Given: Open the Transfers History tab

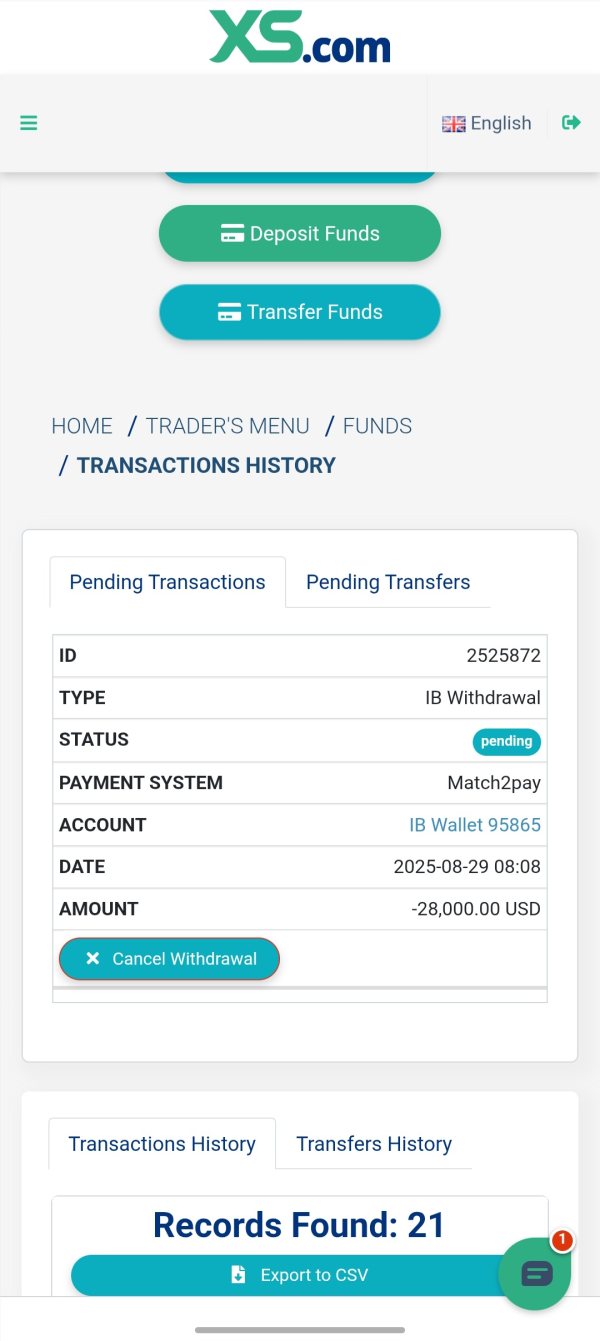Looking at the screenshot, I should (374, 1144).
